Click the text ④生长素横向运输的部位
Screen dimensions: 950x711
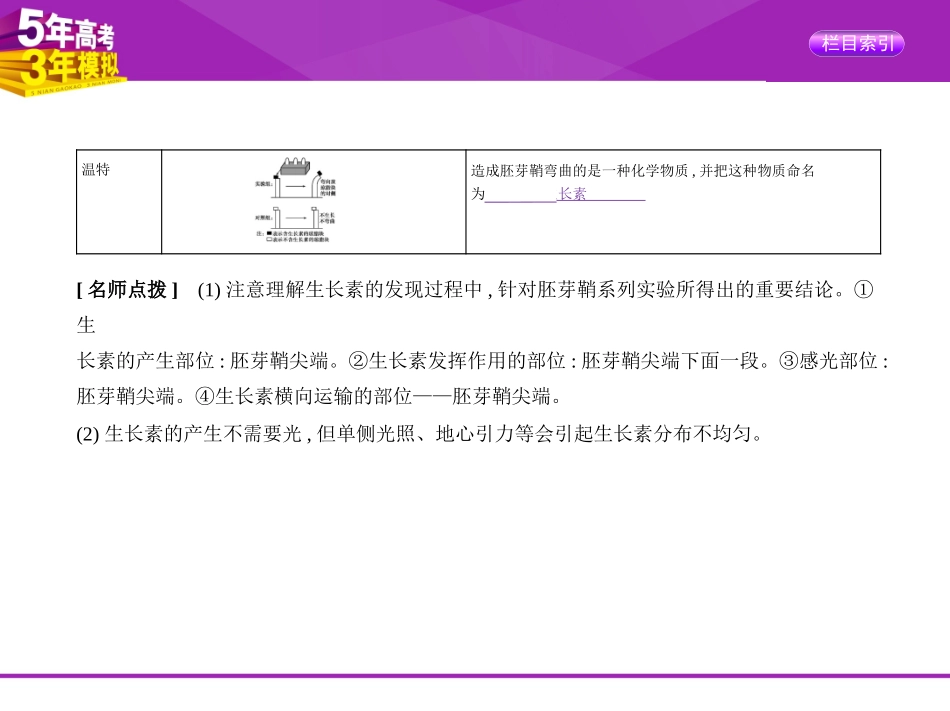coord(304,397)
